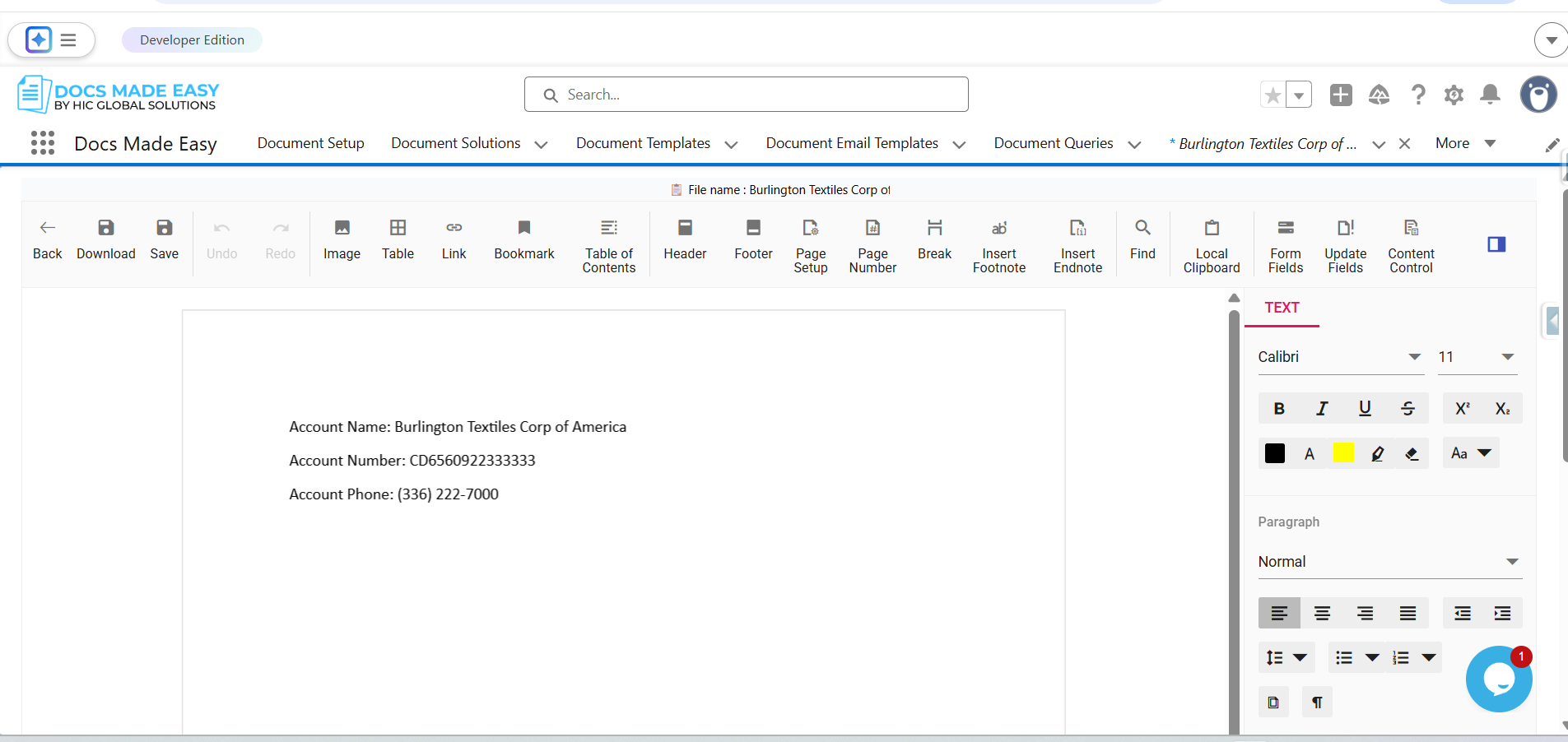1568x742 pixels.
Task: Enable justify paragraph alignment
Action: coord(1407,614)
